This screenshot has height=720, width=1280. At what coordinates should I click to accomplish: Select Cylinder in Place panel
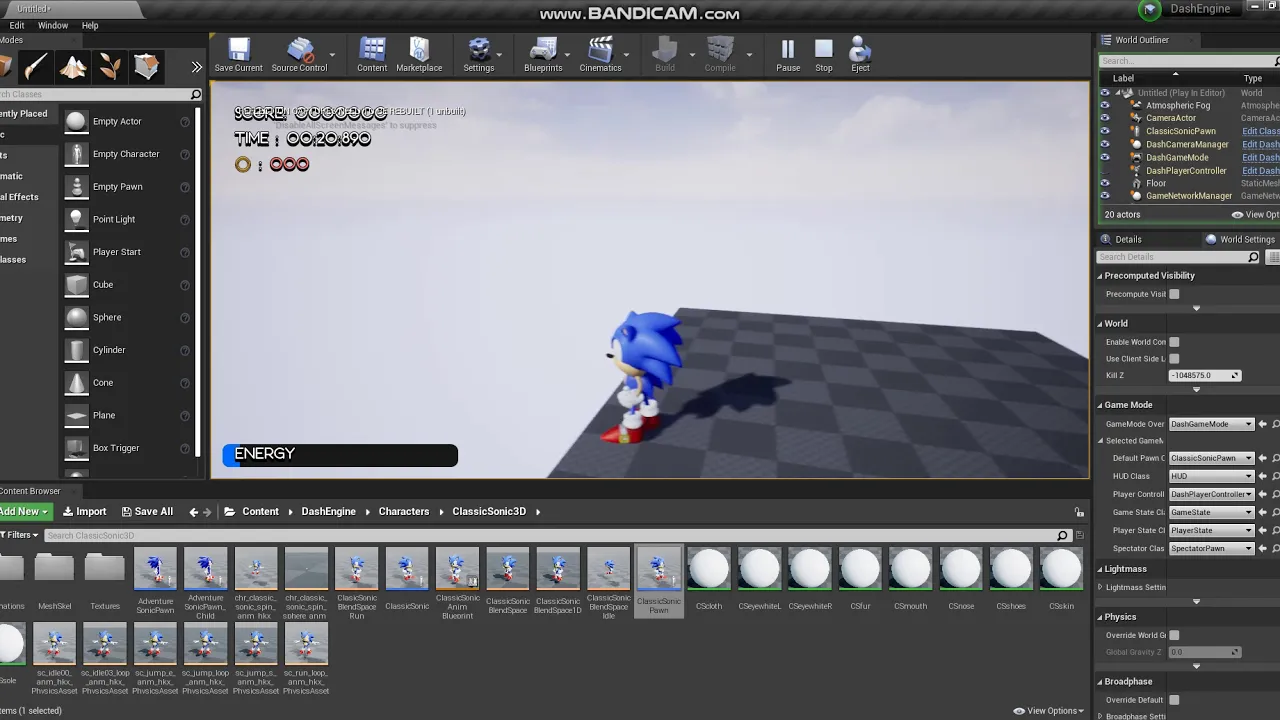[x=127, y=350]
